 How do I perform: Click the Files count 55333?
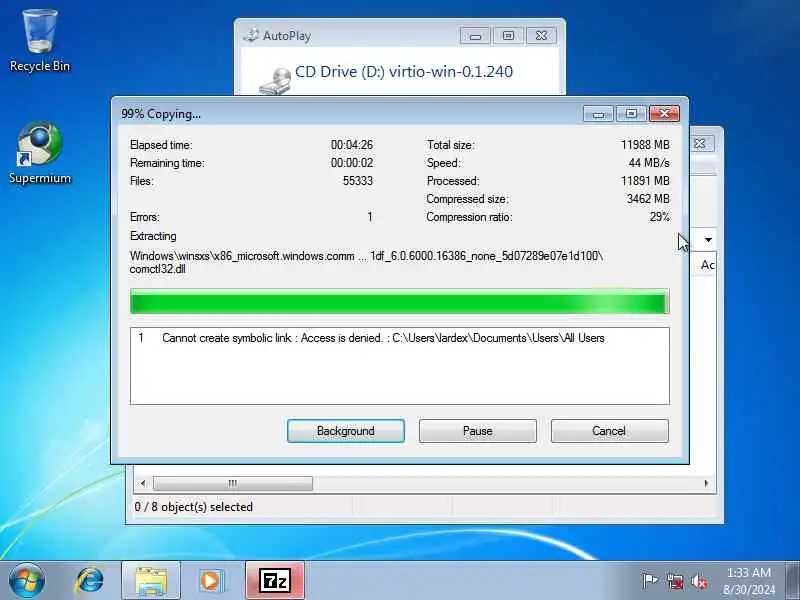pos(358,181)
